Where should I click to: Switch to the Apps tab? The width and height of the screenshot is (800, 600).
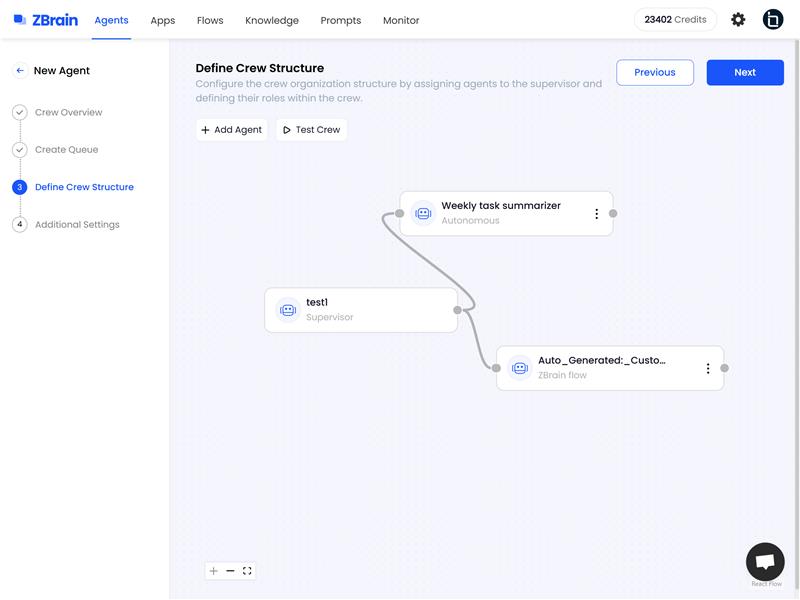click(163, 20)
